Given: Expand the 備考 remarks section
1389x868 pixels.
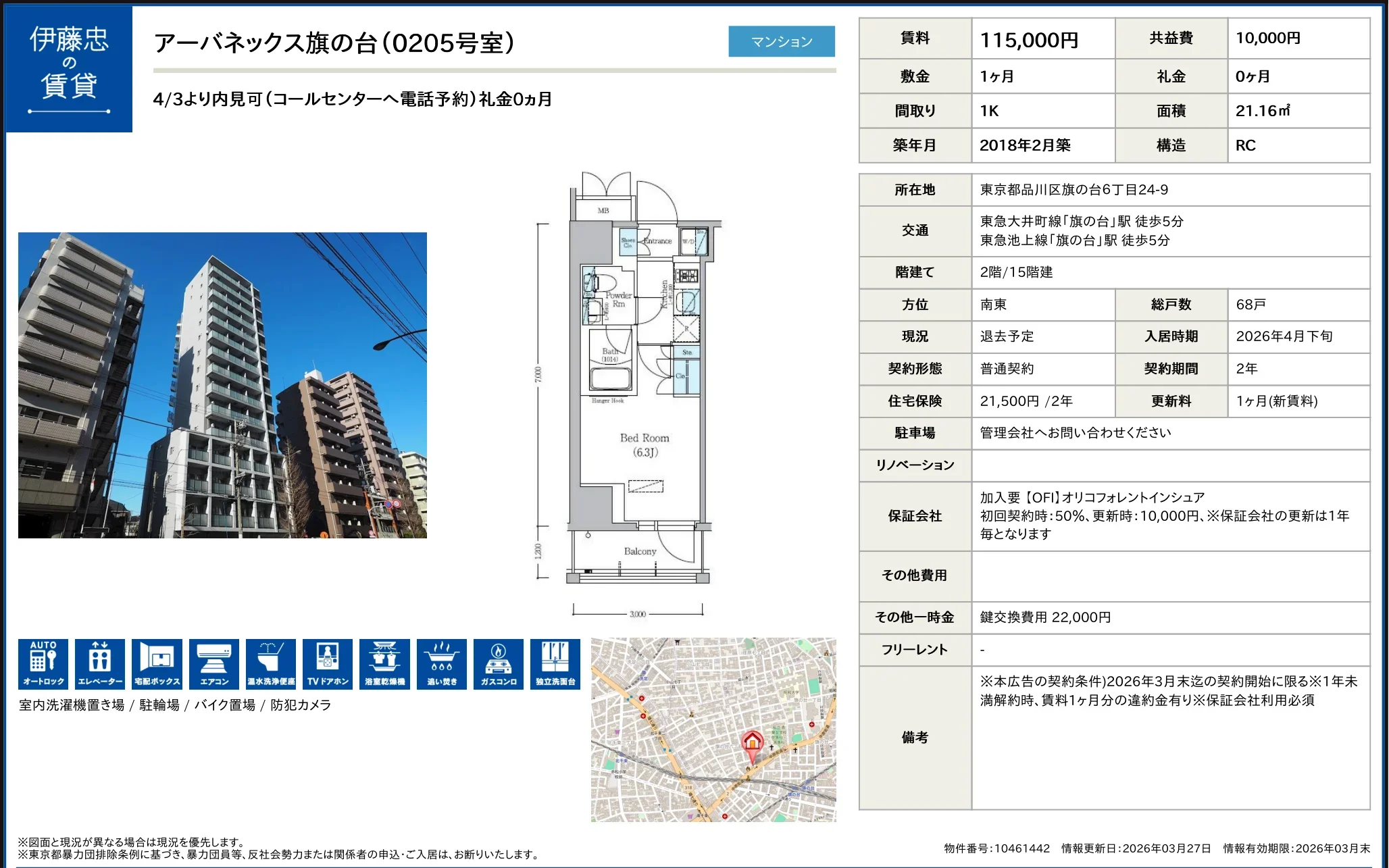Looking at the screenshot, I should 915,738.
